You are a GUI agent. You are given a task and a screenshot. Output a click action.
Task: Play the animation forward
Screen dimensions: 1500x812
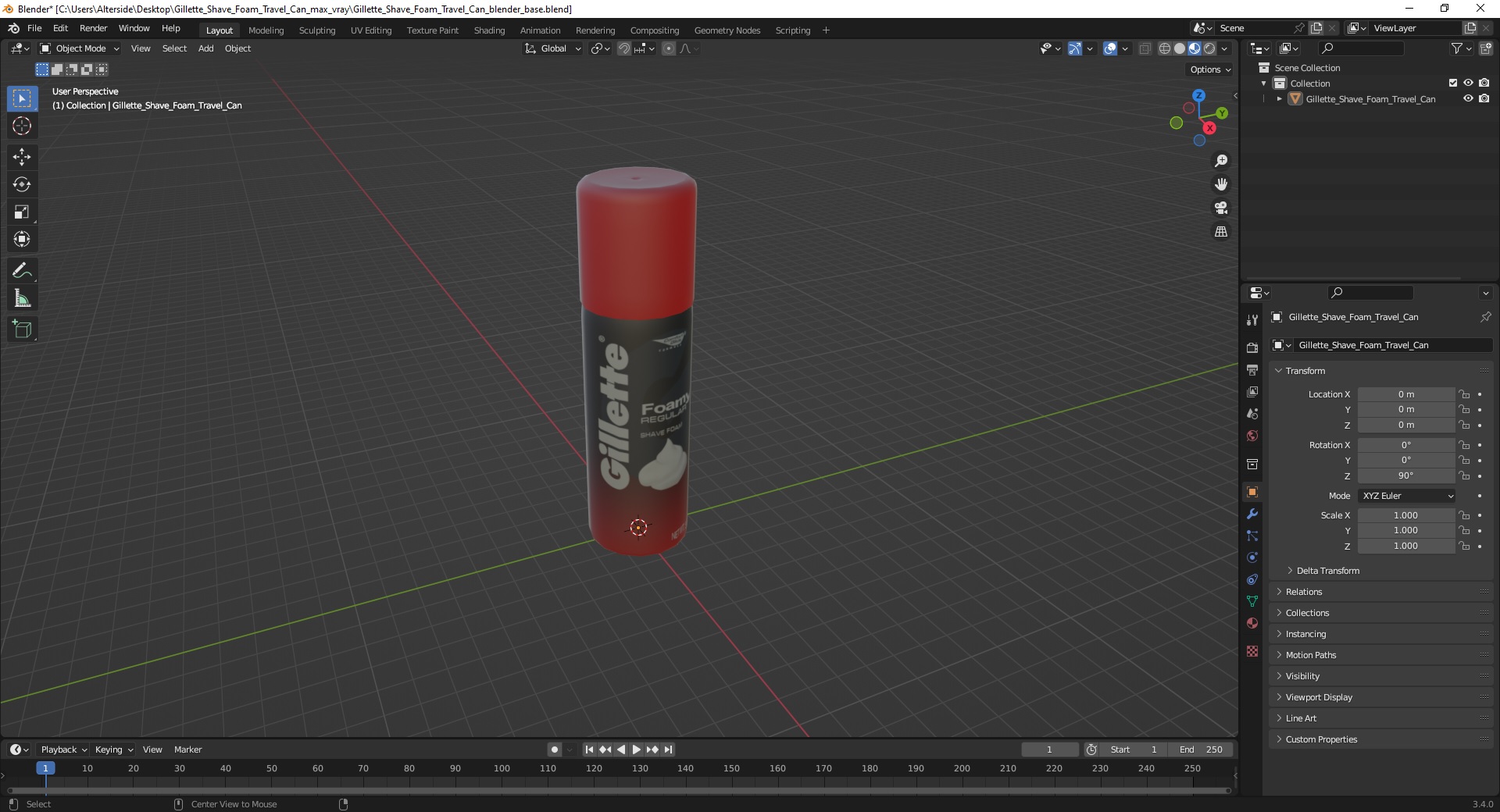click(637, 750)
